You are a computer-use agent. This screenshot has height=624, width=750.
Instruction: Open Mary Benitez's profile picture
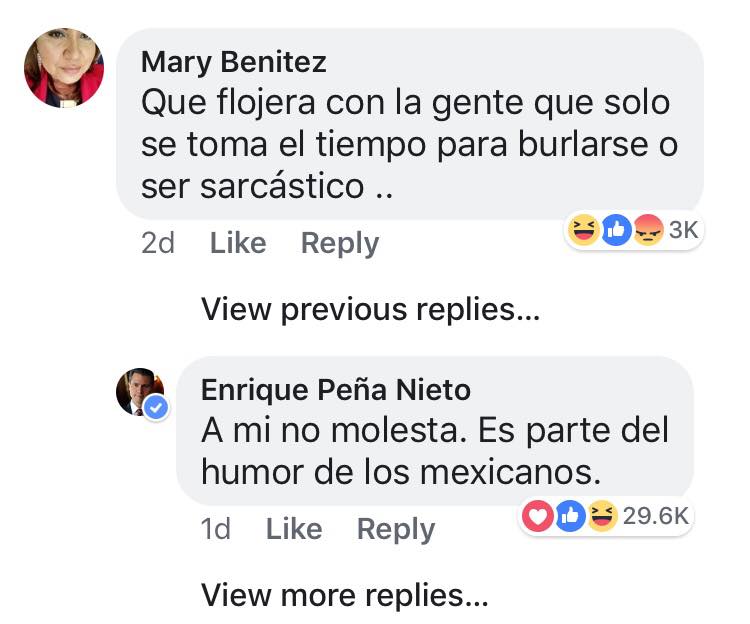64,67
